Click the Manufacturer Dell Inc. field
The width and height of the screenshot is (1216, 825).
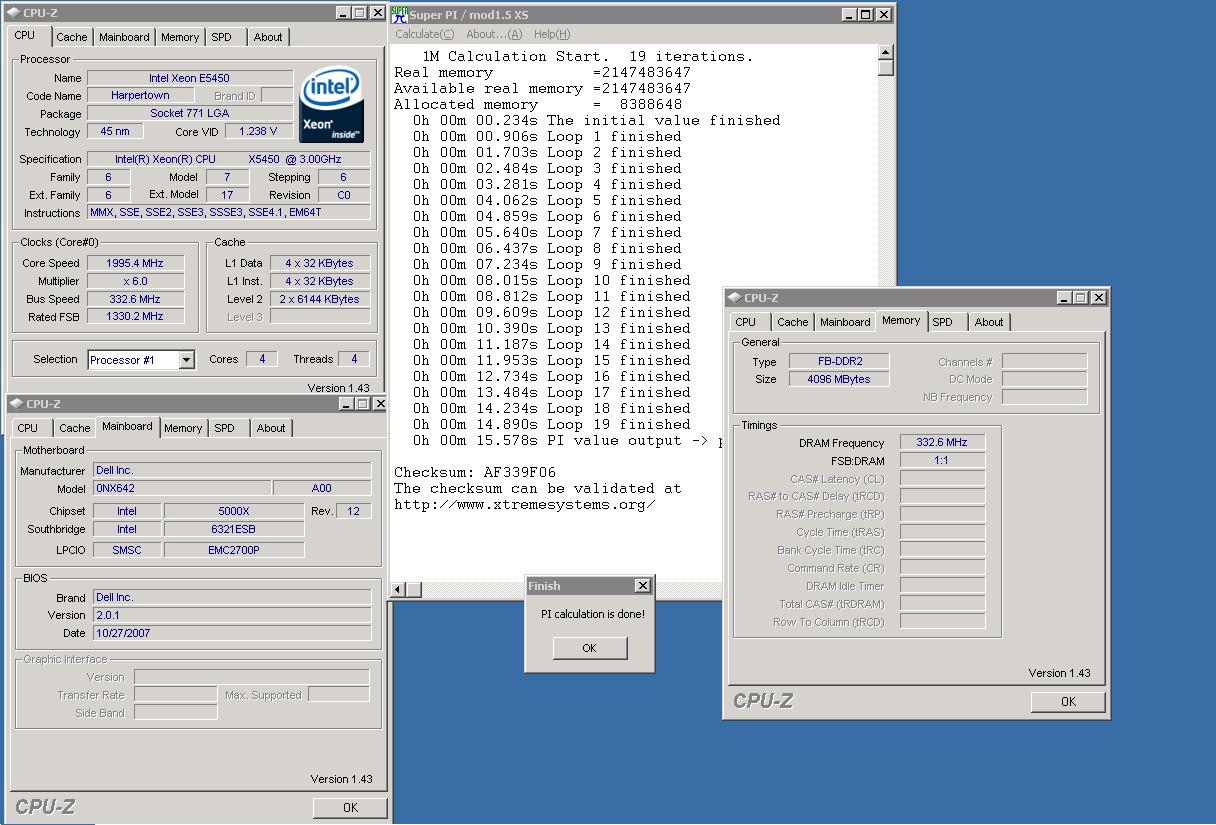(x=232, y=471)
